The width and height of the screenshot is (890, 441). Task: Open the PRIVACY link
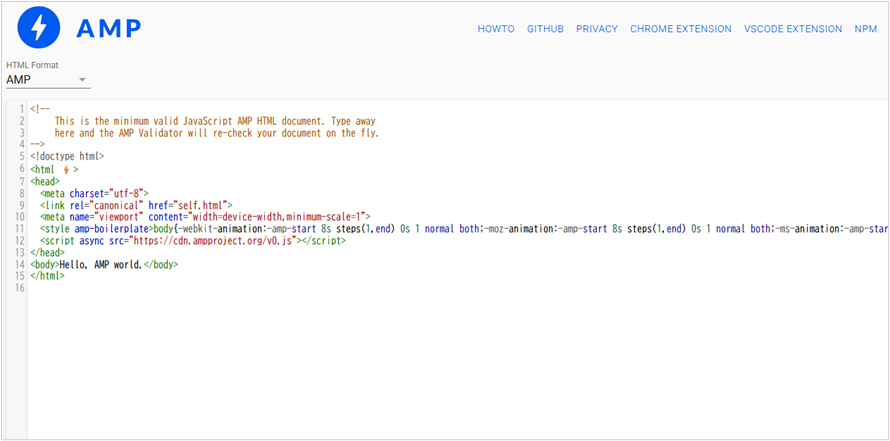pyautogui.click(x=597, y=29)
